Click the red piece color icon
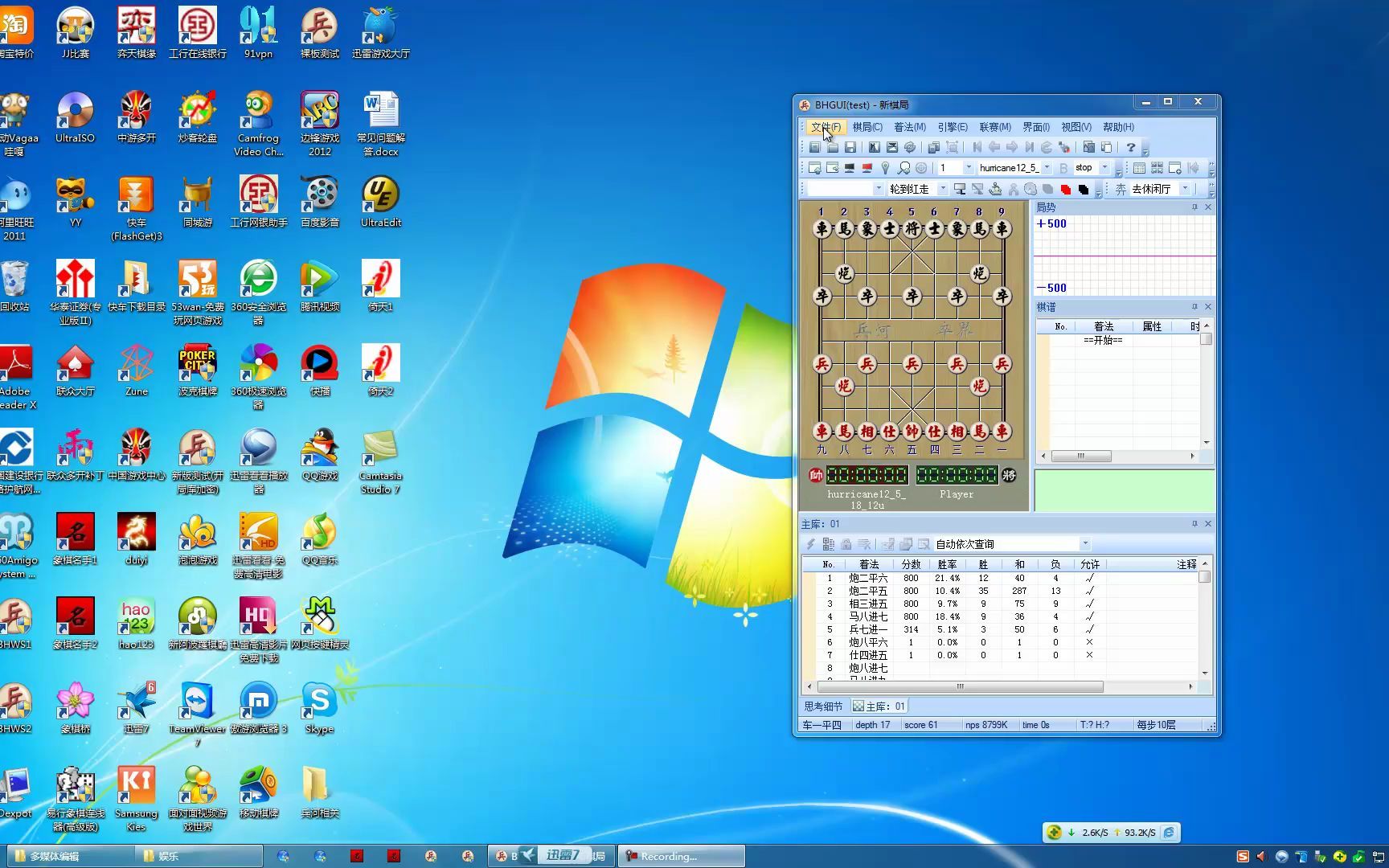This screenshot has height=868, width=1389. 1066,189
